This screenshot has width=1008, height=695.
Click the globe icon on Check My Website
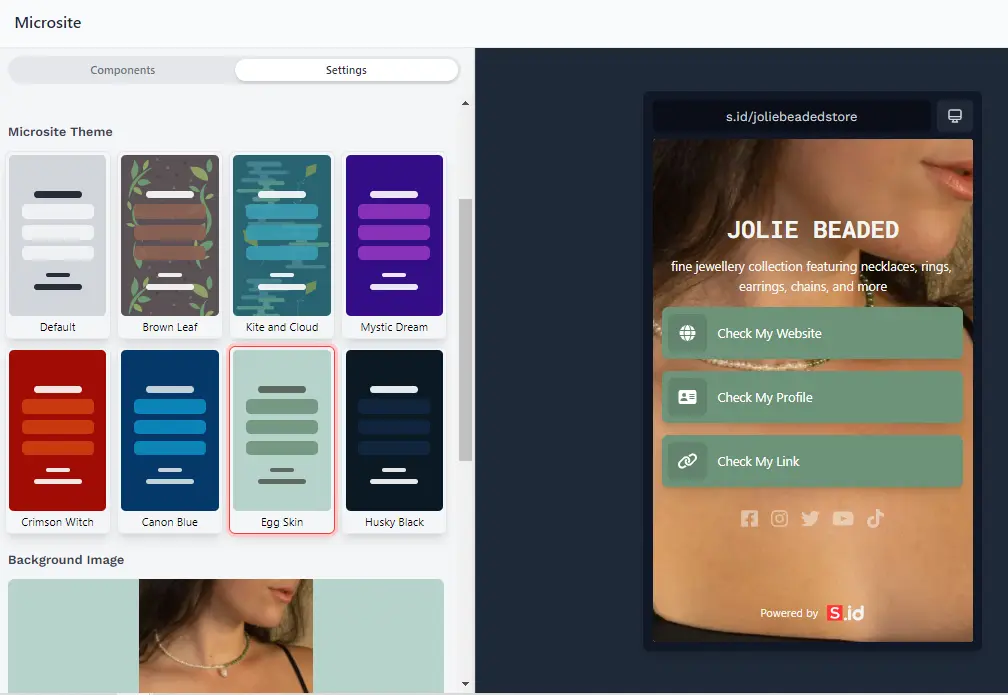tap(687, 333)
